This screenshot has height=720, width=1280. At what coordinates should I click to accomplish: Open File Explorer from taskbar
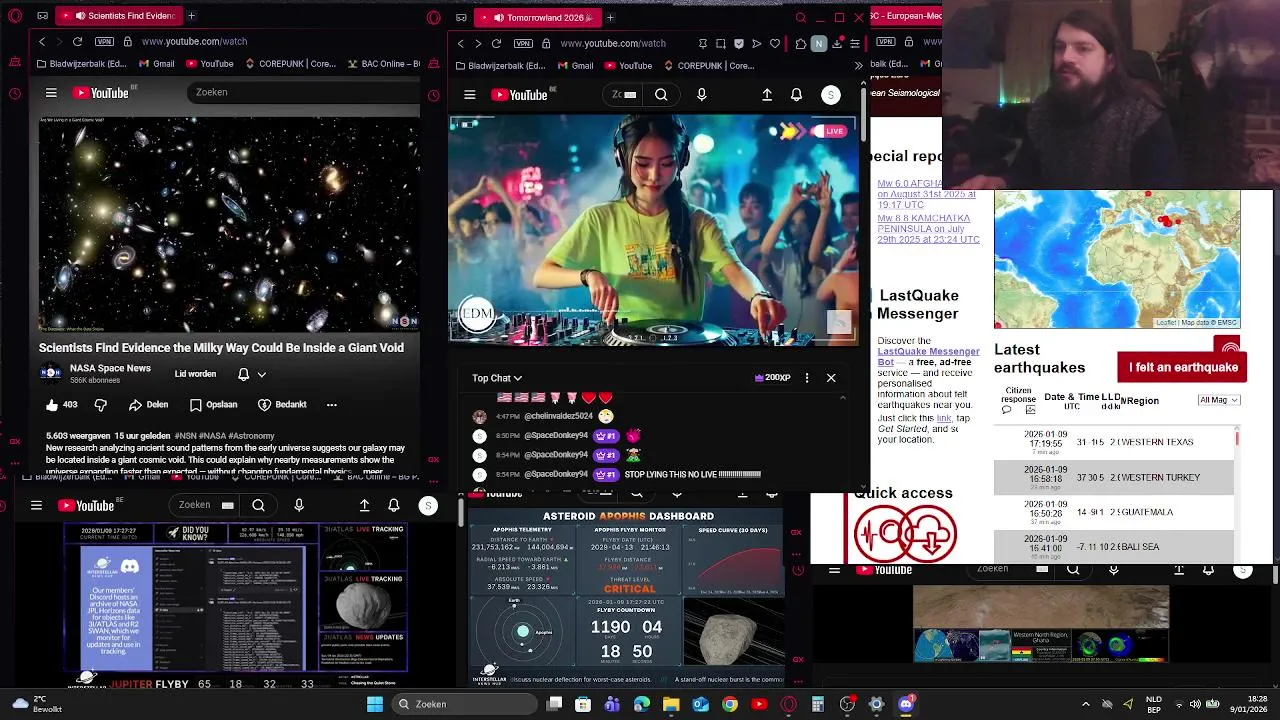coord(671,704)
